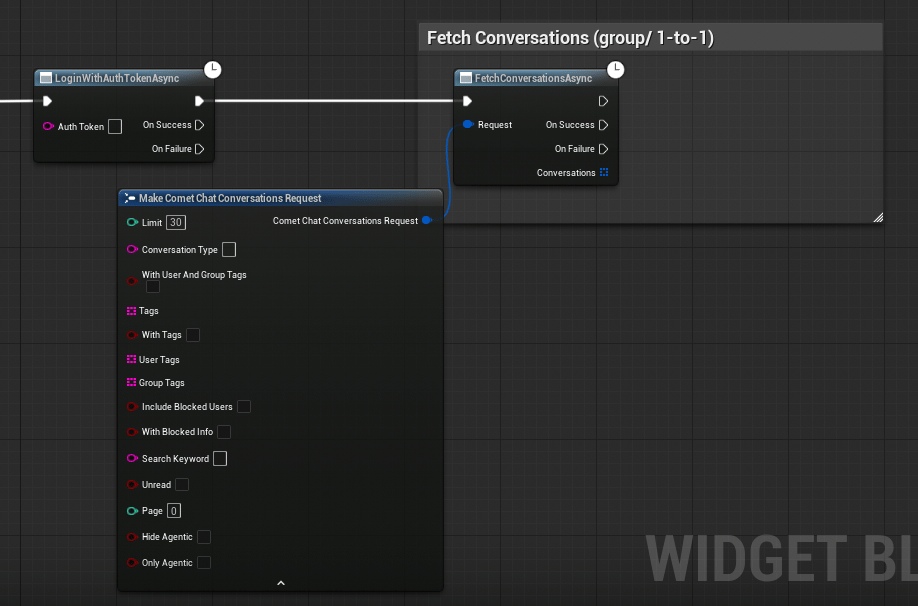Select the LoginWithAuthTokenAsync node title
This screenshot has height=606, width=918.
point(117,78)
